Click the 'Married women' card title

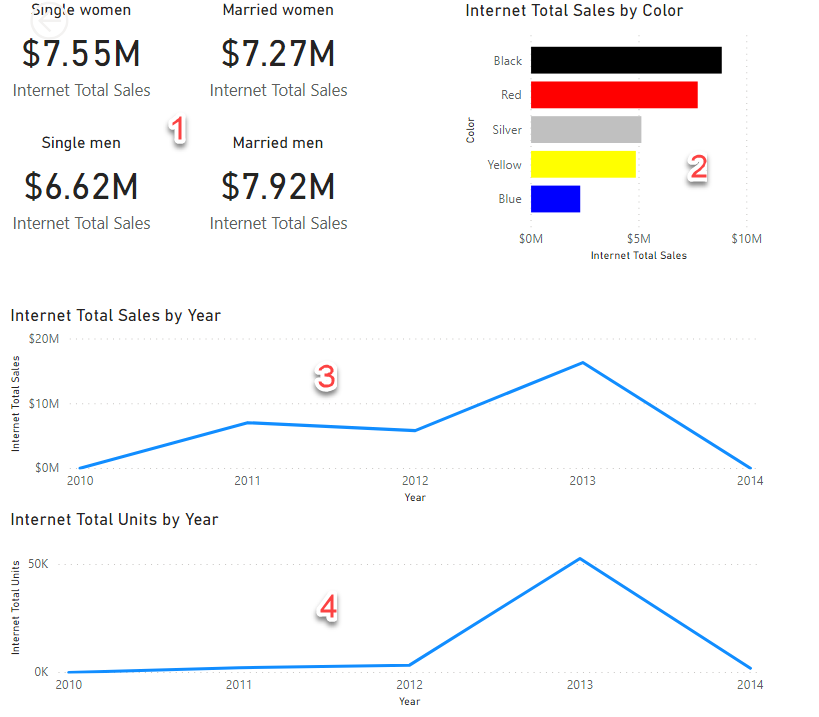tap(278, 10)
